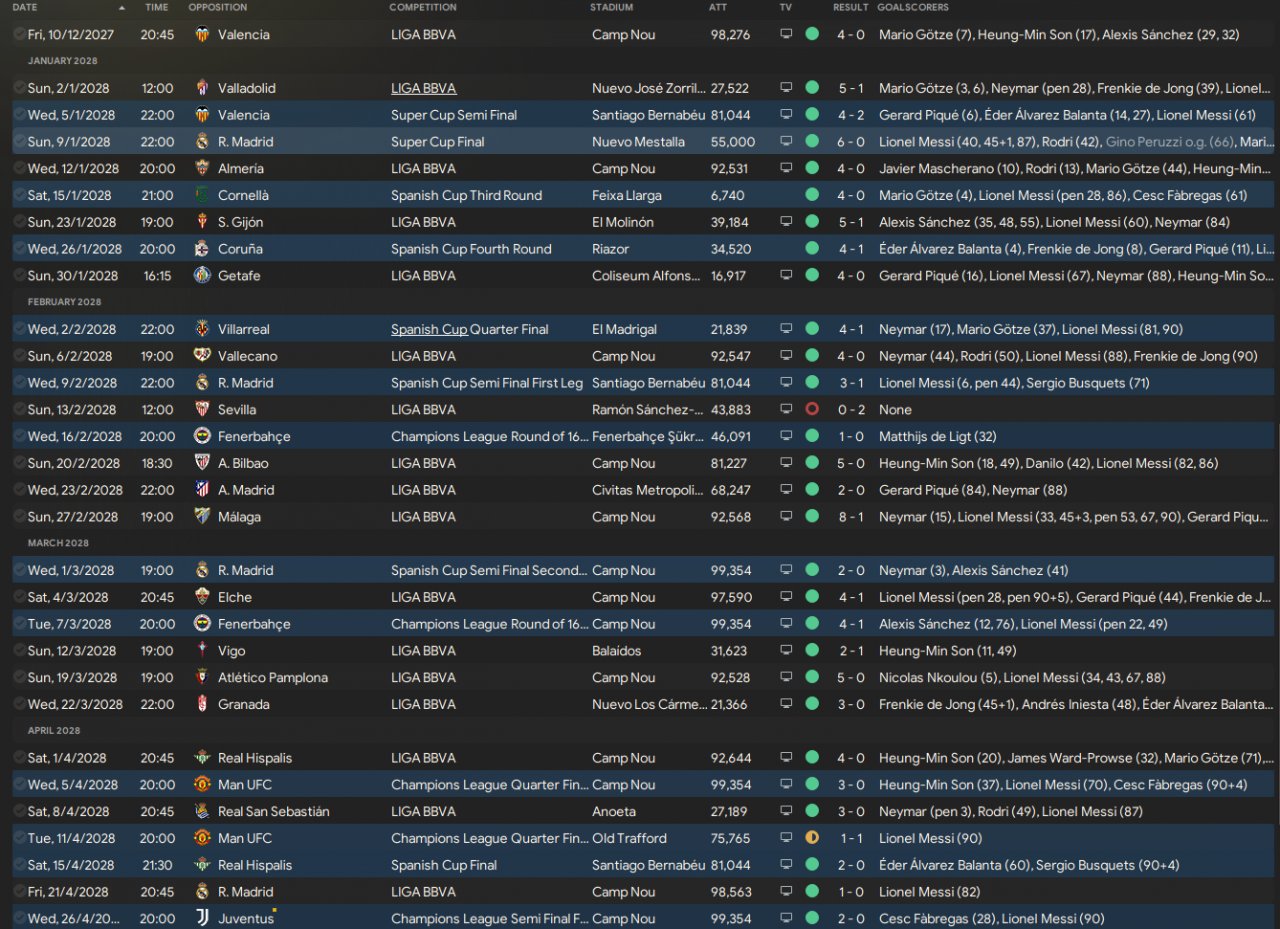Sort by the COMPETITION column header
The image size is (1280, 929).
[x=423, y=7]
